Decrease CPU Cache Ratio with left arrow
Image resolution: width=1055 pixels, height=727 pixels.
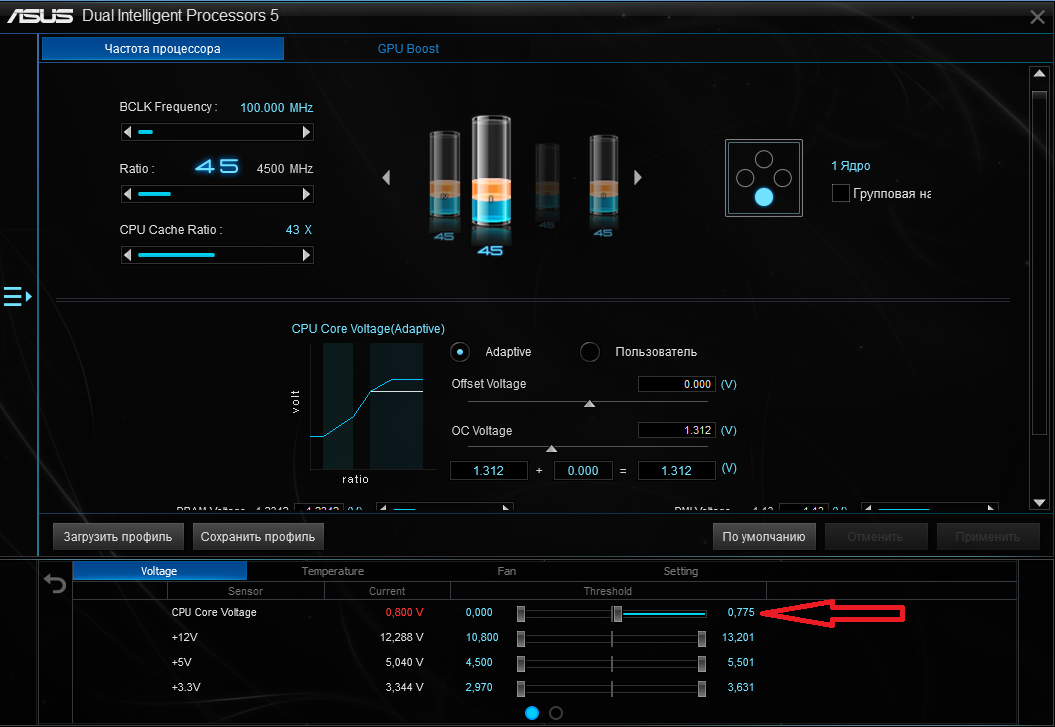pos(127,255)
